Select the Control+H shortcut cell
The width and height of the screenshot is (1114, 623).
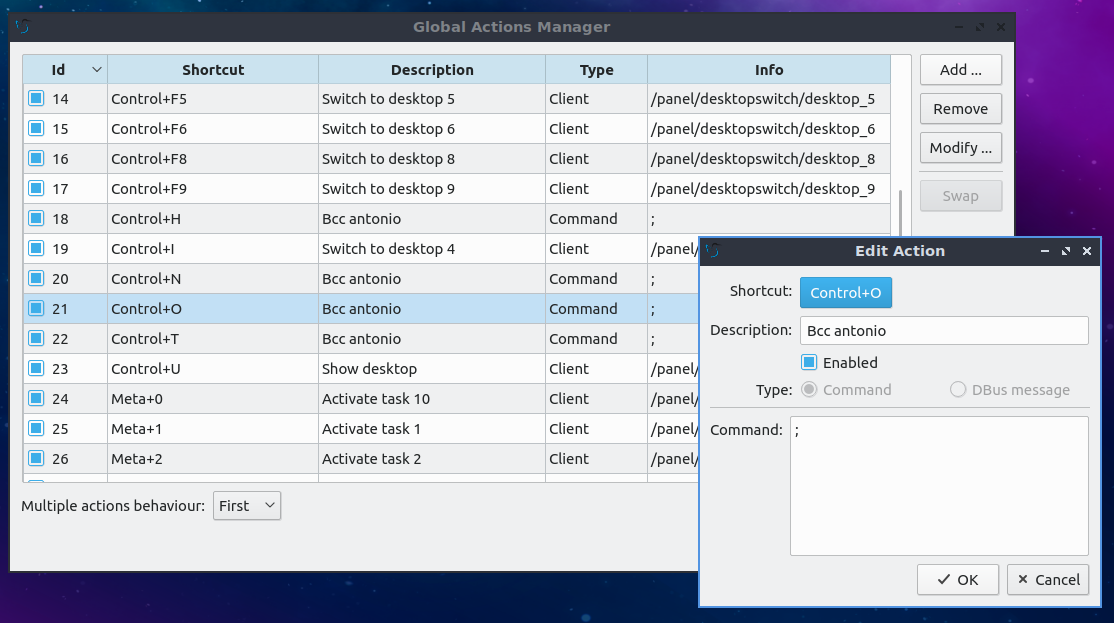pyautogui.click(x=212, y=219)
